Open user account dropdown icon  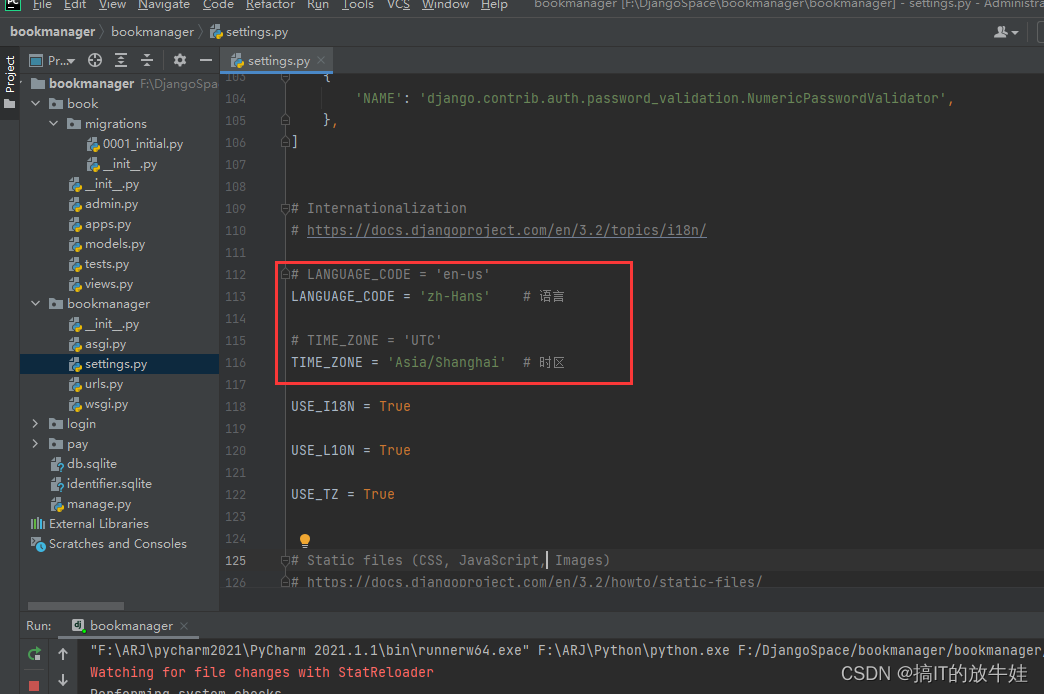click(x=1005, y=31)
